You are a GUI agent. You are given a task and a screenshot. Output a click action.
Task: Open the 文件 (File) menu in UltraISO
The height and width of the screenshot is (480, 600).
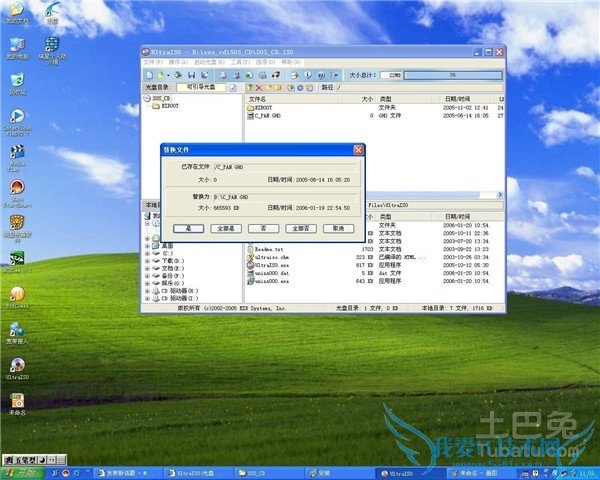[x=152, y=62]
